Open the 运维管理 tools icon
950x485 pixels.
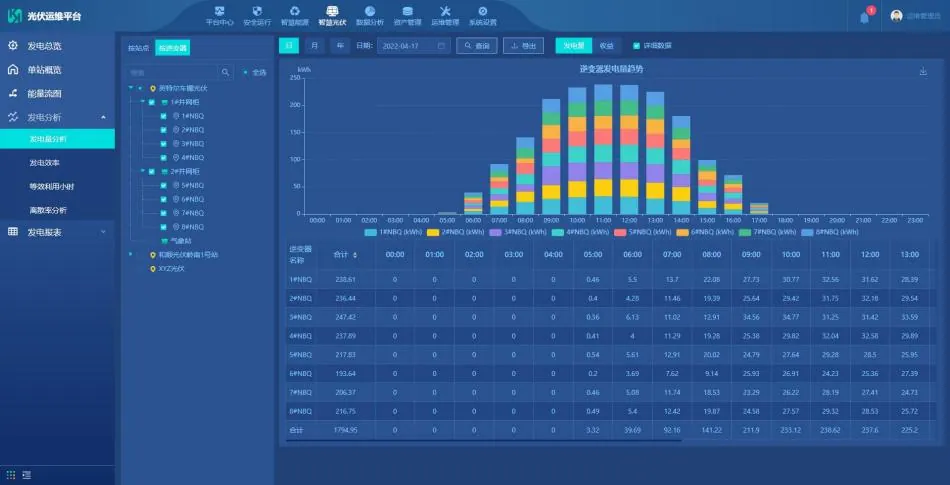pyautogui.click(x=445, y=11)
